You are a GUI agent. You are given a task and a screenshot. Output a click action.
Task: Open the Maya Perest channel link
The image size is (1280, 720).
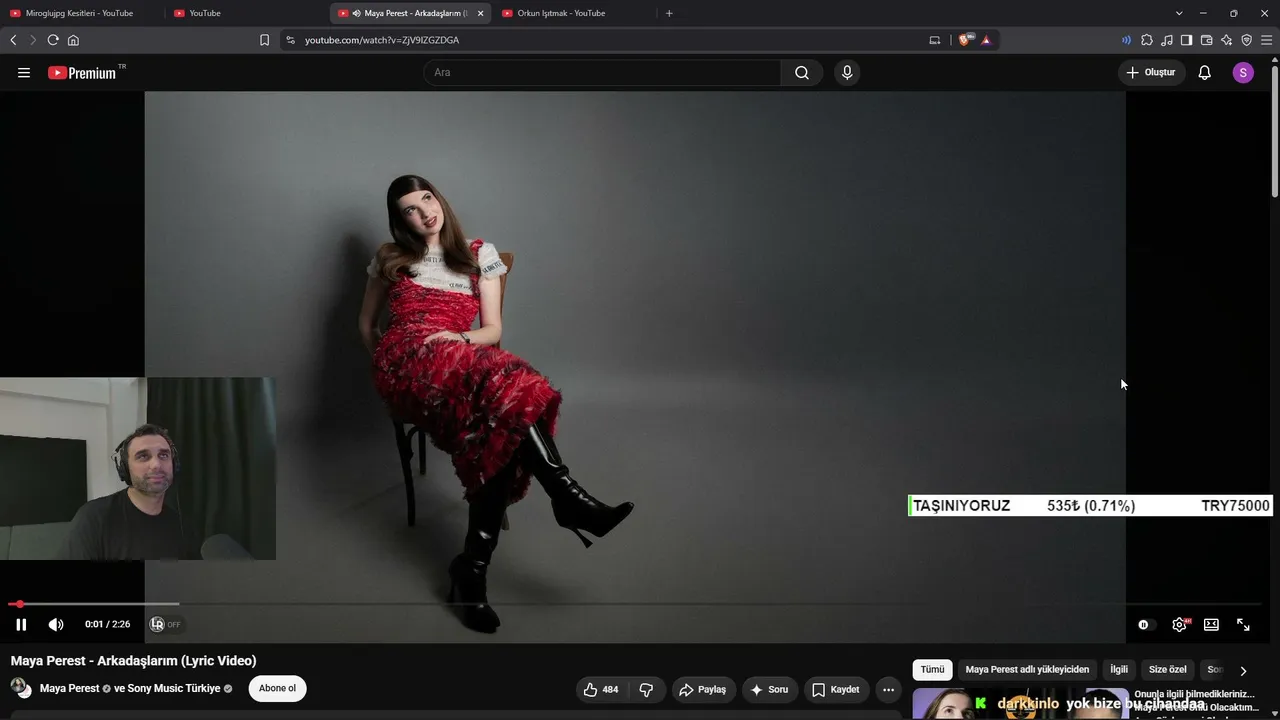point(69,689)
